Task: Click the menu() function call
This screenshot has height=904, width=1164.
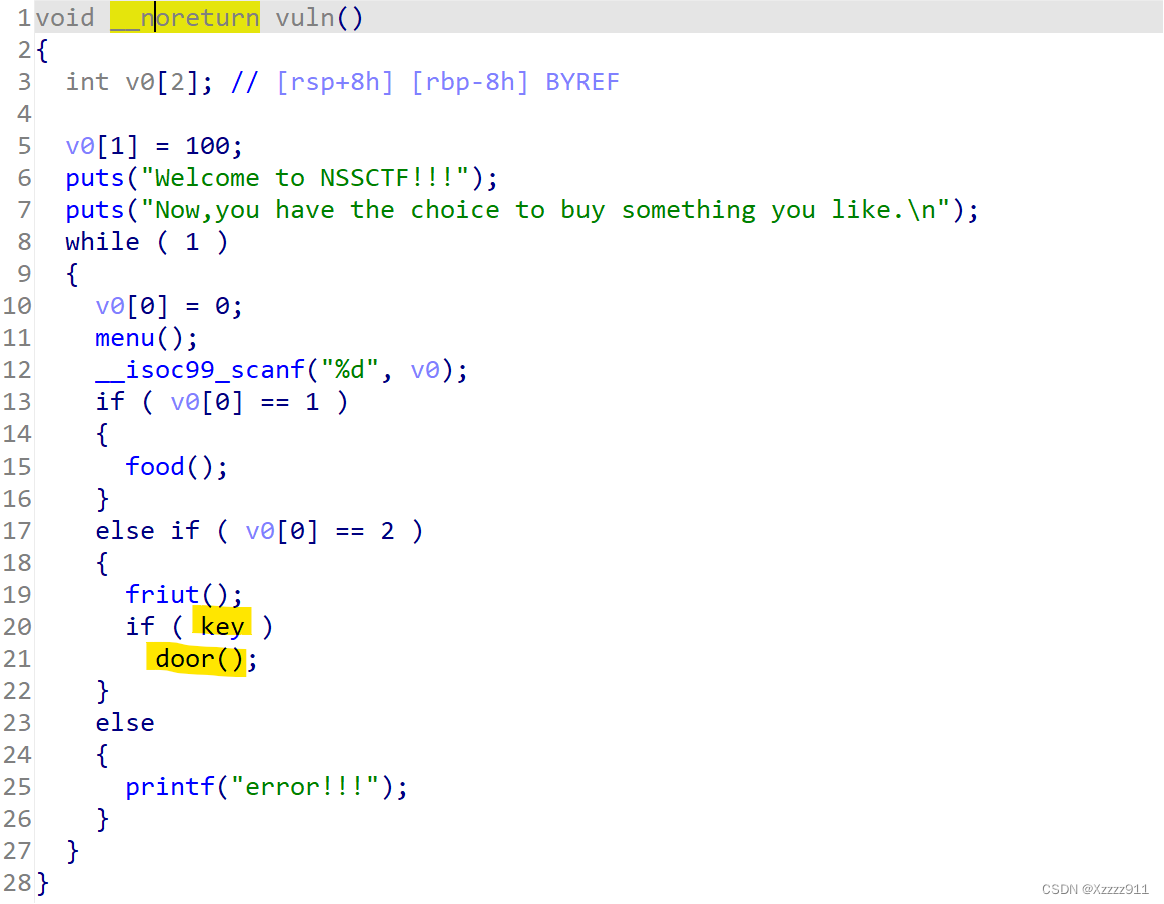Action: coord(125,338)
